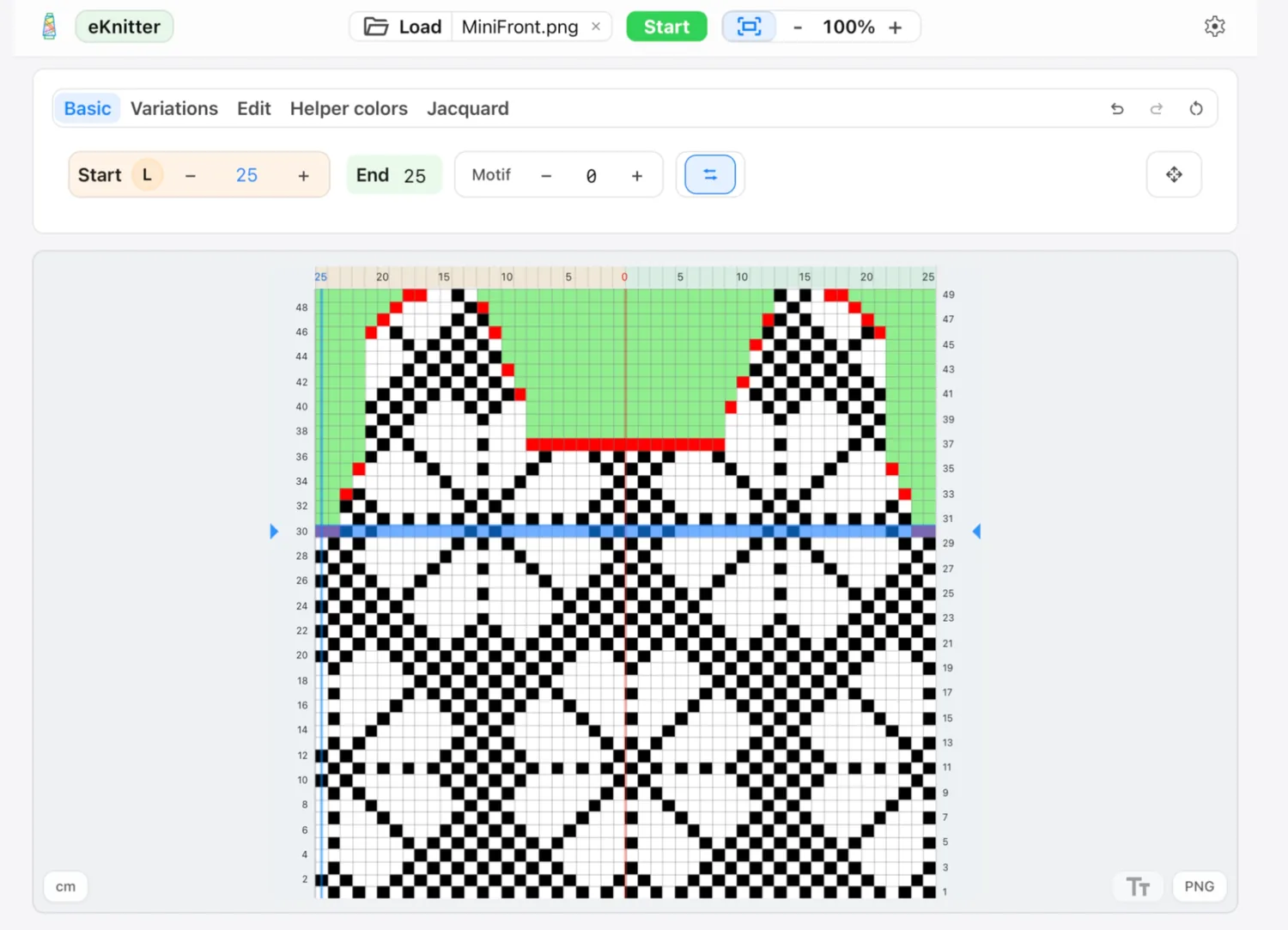Decrease the Start needle value
The image size is (1288, 930).
(x=191, y=176)
